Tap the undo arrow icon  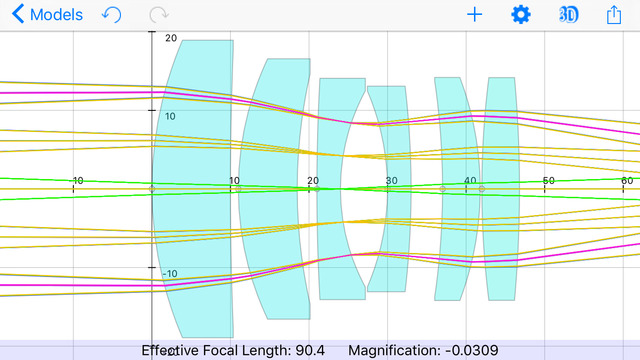click(x=111, y=15)
